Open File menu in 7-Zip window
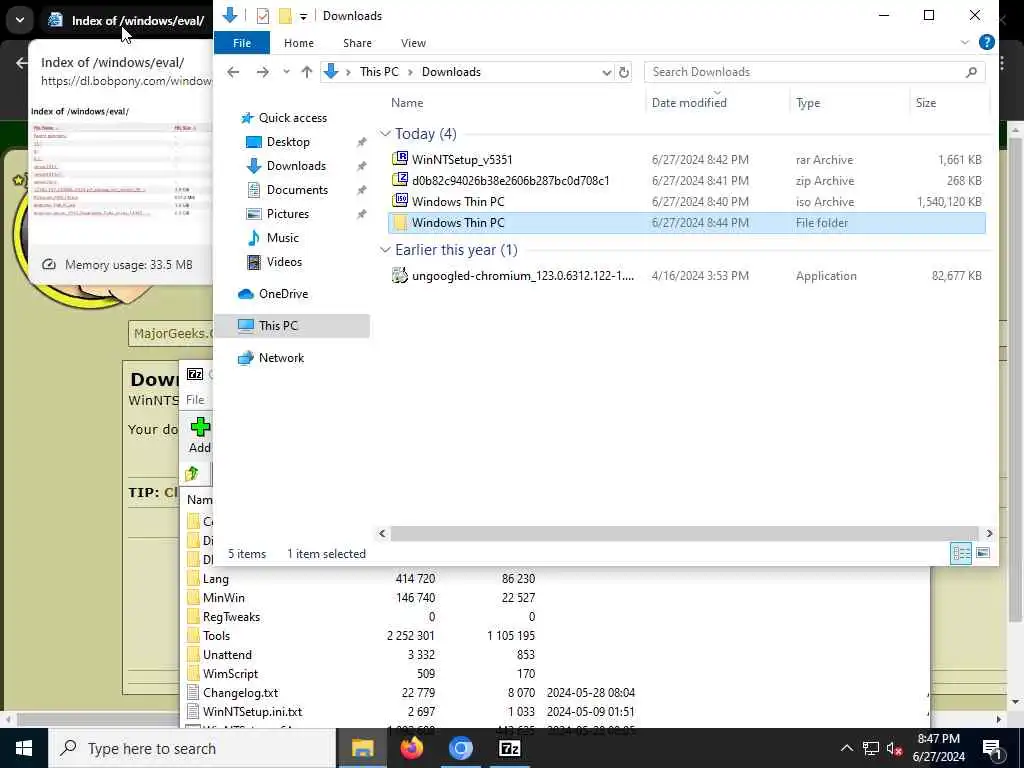Screen dimensions: 1024x768 pyautogui.click(x=195, y=400)
